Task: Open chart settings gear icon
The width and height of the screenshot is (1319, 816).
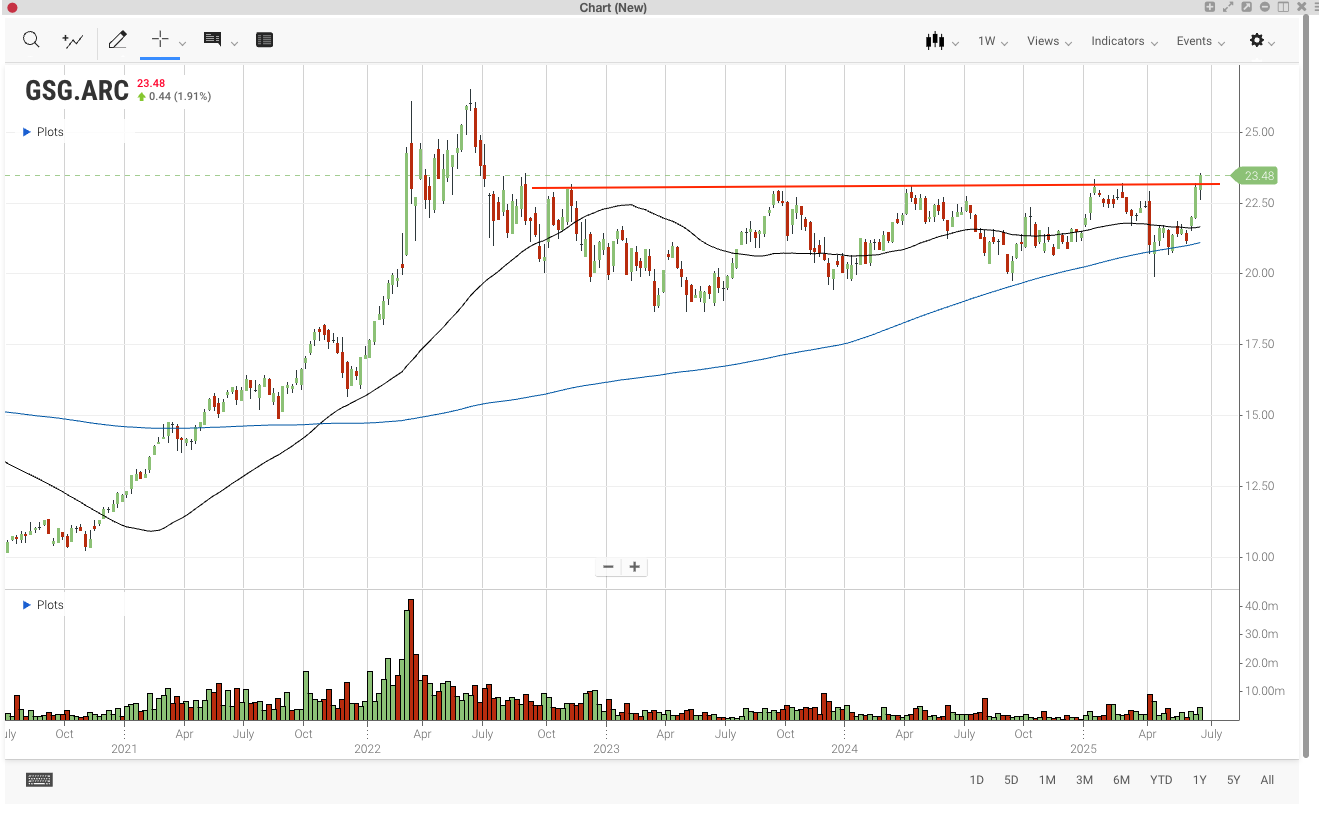Action: 1257,41
